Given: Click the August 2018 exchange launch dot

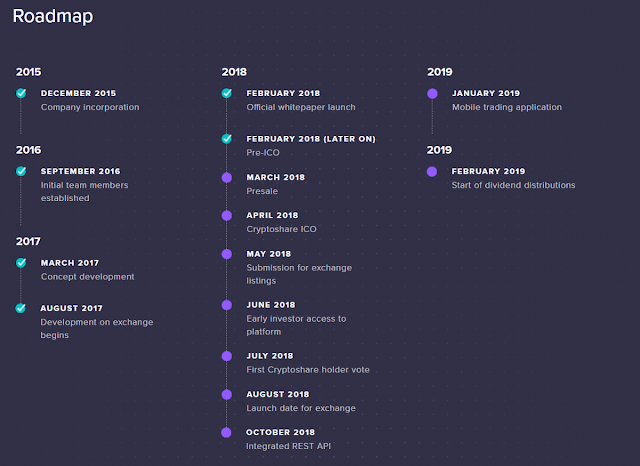Looking at the screenshot, I should point(227,394).
